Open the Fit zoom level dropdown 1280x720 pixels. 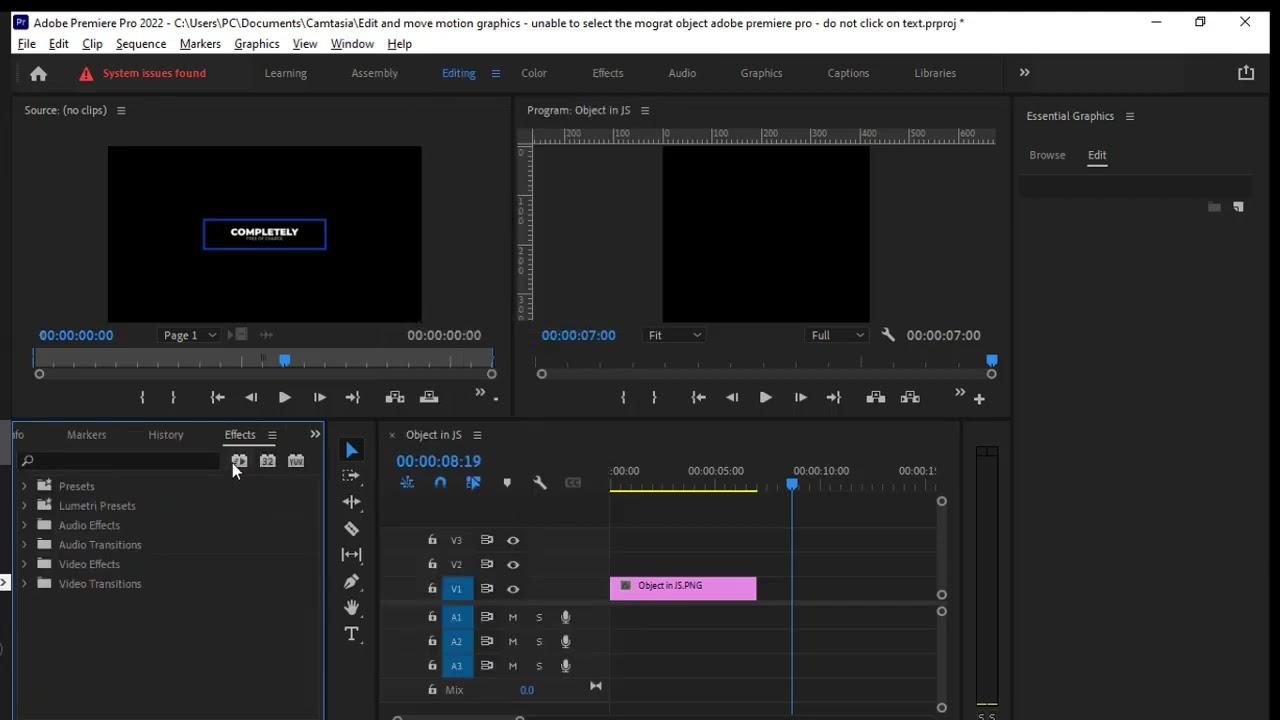[x=674, y=335]
